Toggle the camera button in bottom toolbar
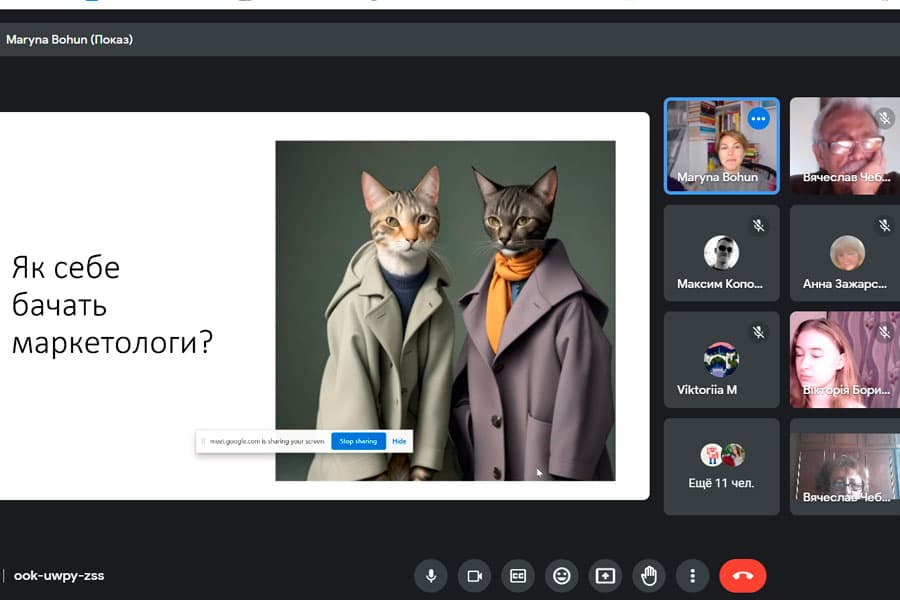 [474, 575]
